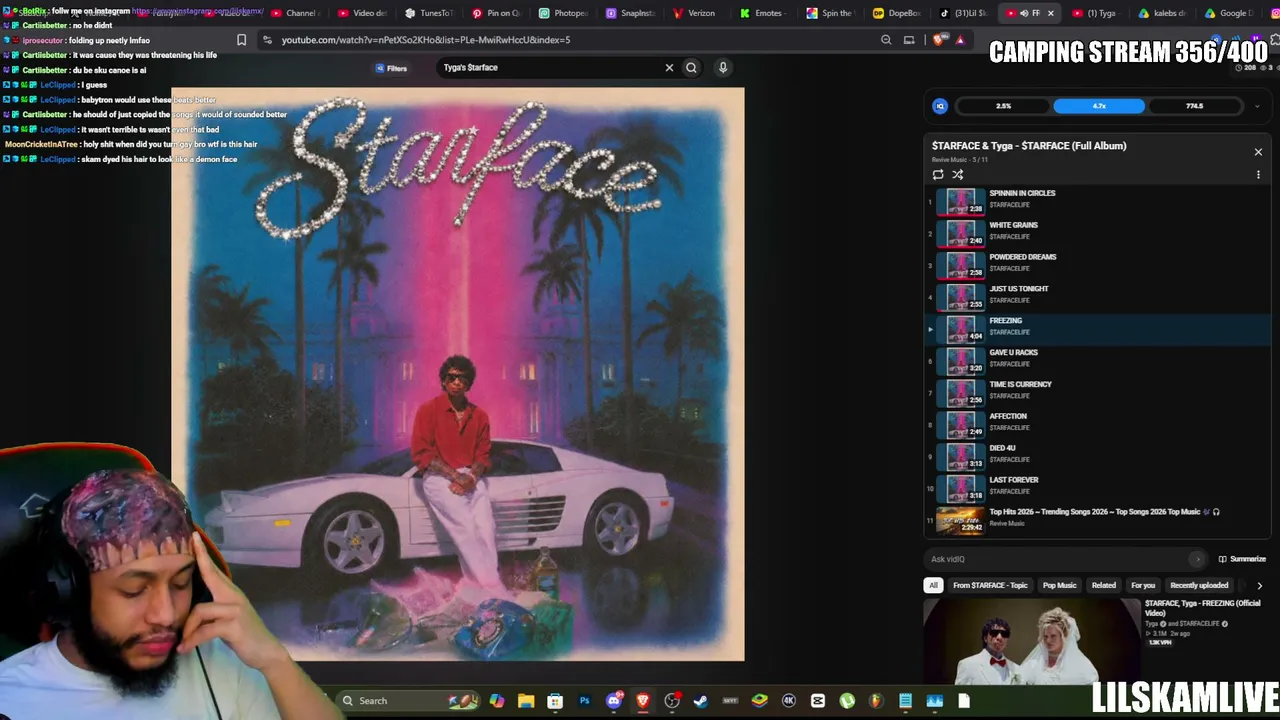Open the $TARFACE, Tyga - FREEZING video title
The width and height of the screenshot is (1280, 720).
[1202, 608]
